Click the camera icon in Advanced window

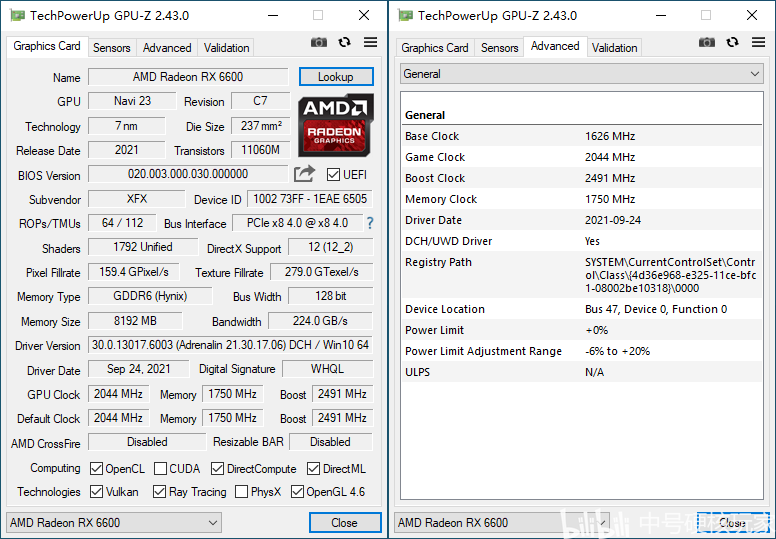point(707,43)
